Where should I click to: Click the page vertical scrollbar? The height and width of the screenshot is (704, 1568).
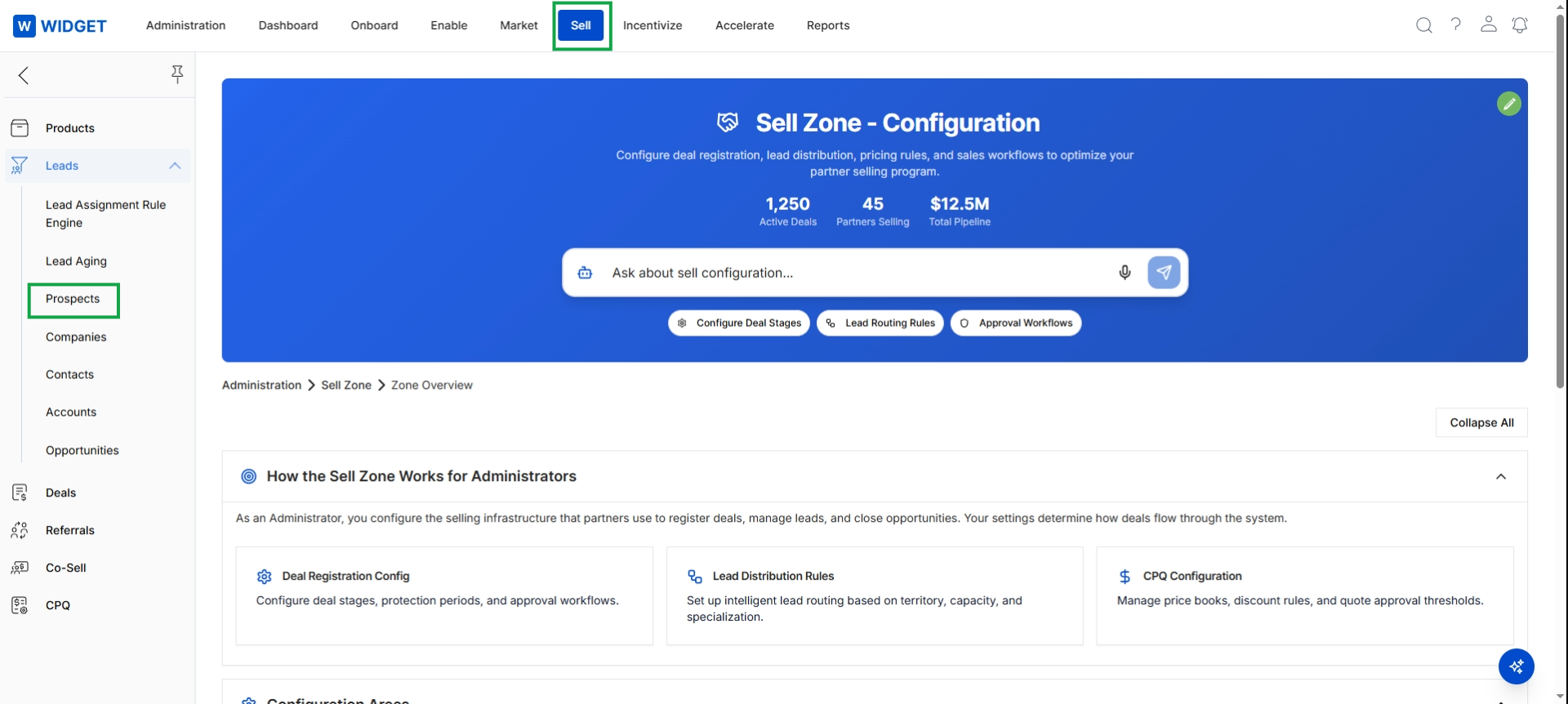click(1561, 201)
